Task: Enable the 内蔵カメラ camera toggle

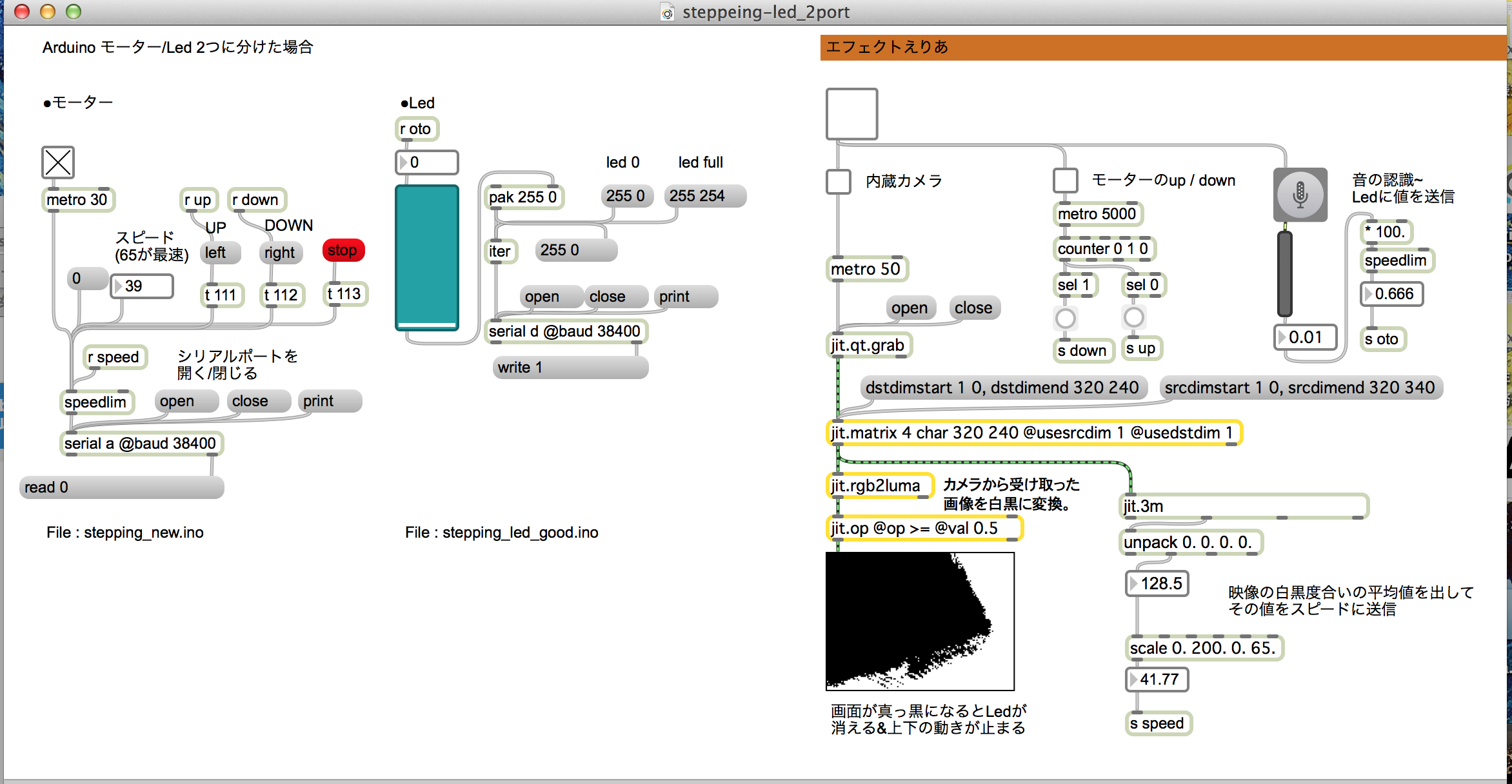Action: point(839,181)
